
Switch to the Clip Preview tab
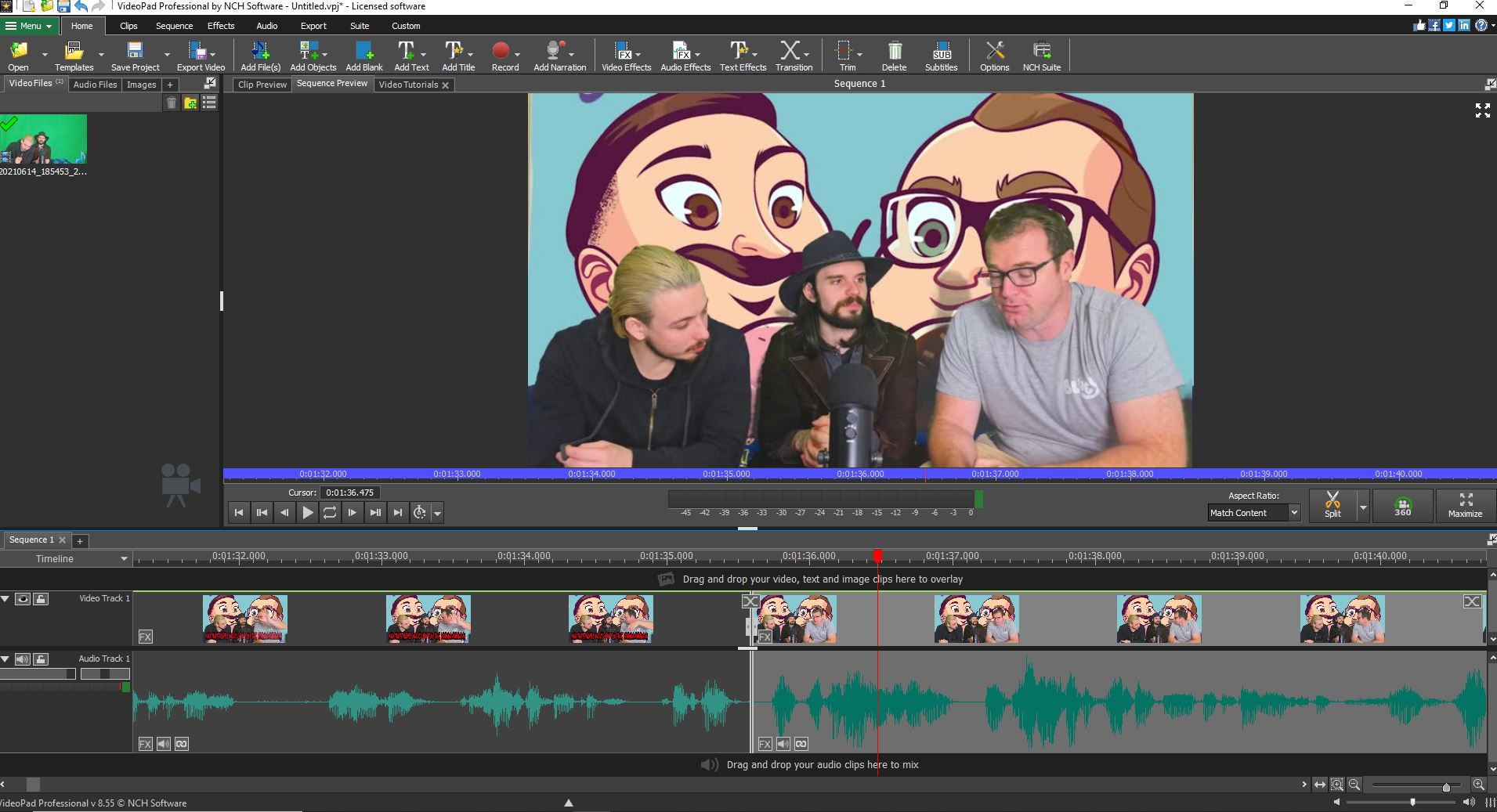[x=262, y=85]
